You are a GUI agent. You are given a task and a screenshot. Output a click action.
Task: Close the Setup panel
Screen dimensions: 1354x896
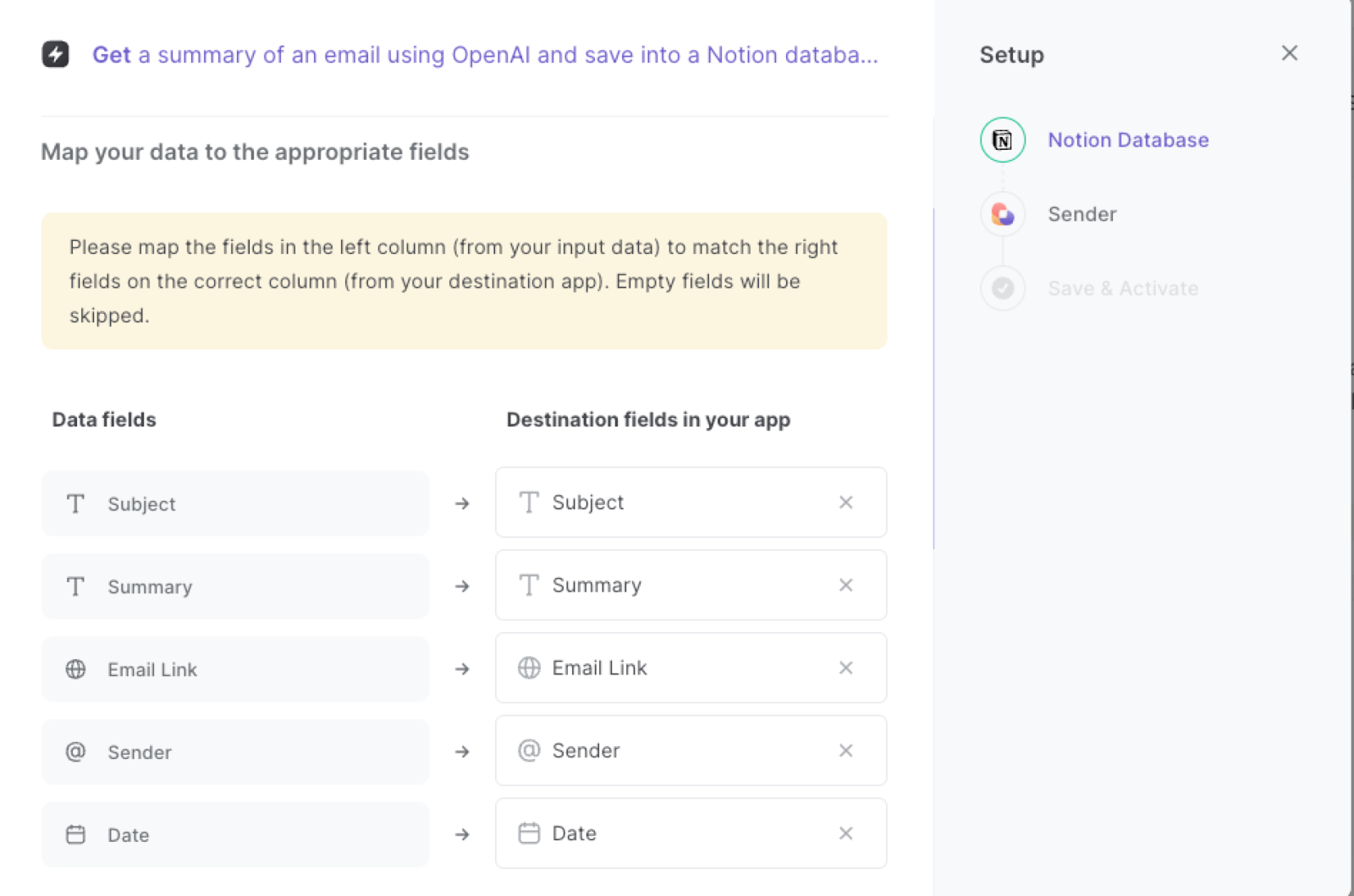coord(1289,53)
